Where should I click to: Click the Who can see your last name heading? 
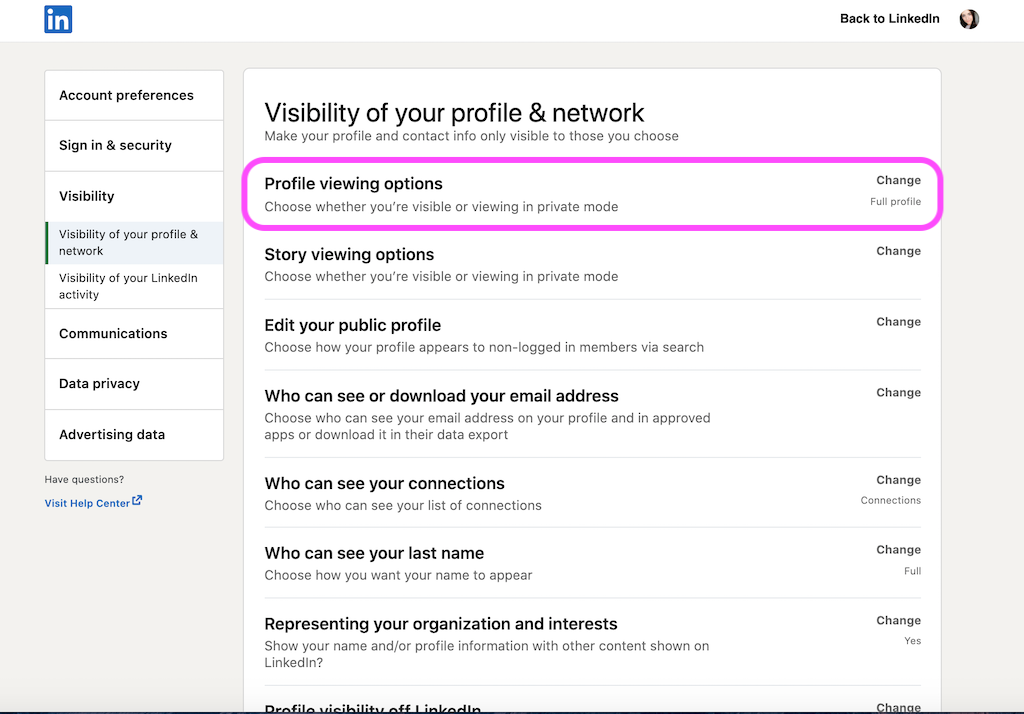pyautogui.click(x=374, y=553)
